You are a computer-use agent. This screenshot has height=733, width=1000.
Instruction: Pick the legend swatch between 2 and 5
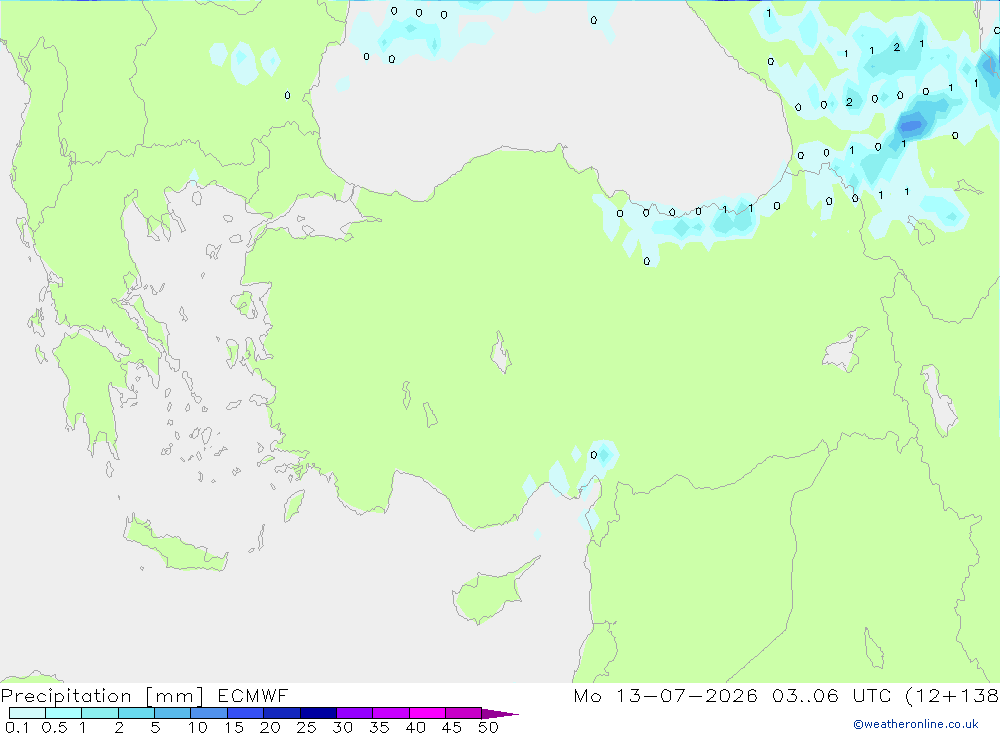(x=136, y=713)
